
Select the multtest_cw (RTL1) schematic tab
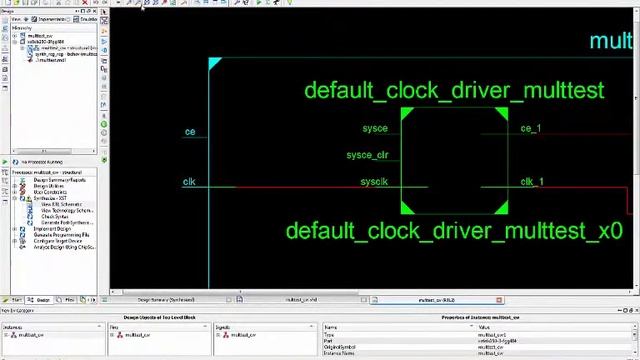437,300
